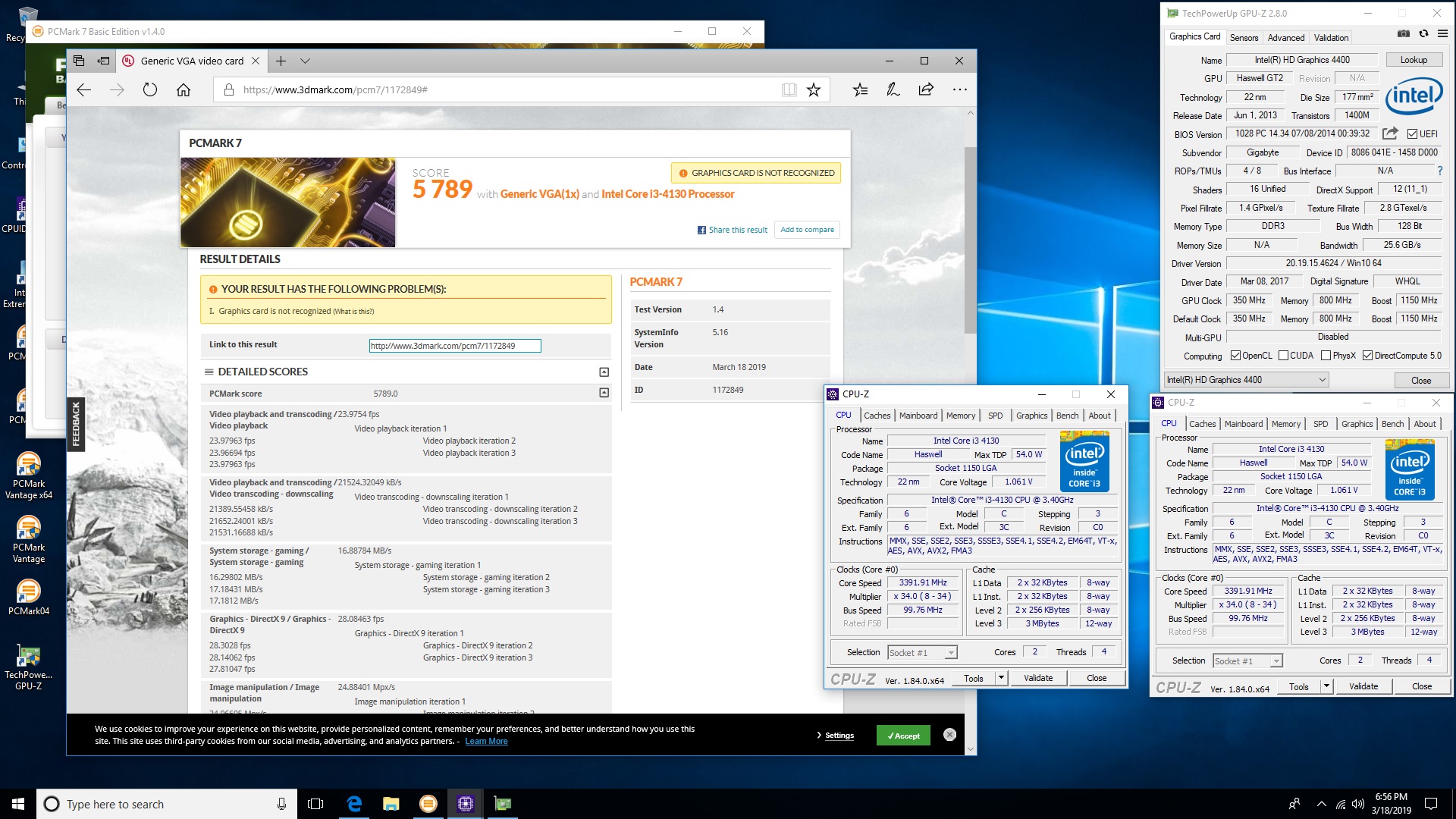Open the Edge favorites hub icon
This screenshot has height=819, width=1456.
pyautogui.click(x=860, y=89)
